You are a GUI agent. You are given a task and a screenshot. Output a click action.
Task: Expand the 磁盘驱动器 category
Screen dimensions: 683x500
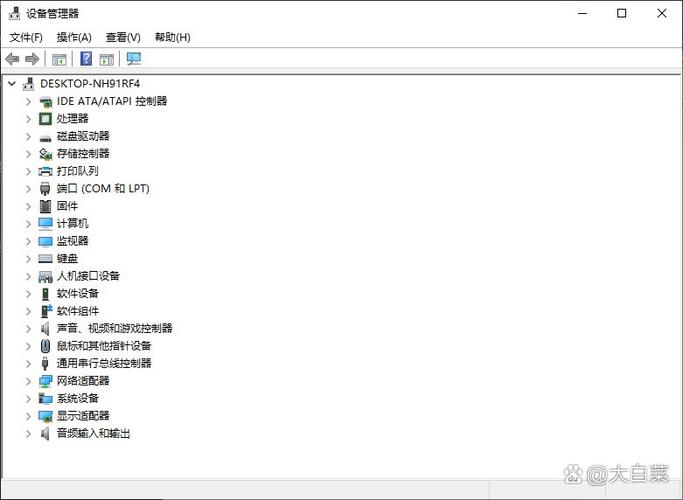(x=29, y=136)
